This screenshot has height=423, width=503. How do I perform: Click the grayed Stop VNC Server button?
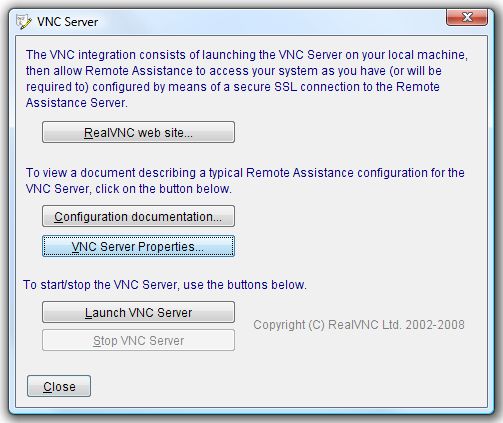click(x=138, y=340)
